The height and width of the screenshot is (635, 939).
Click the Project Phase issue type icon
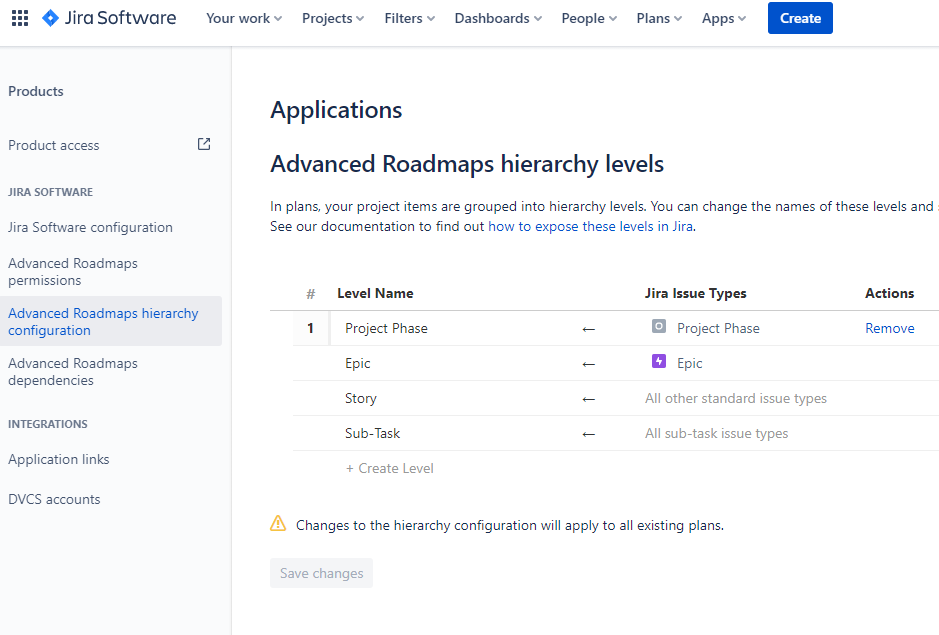(x=659, y=326)
